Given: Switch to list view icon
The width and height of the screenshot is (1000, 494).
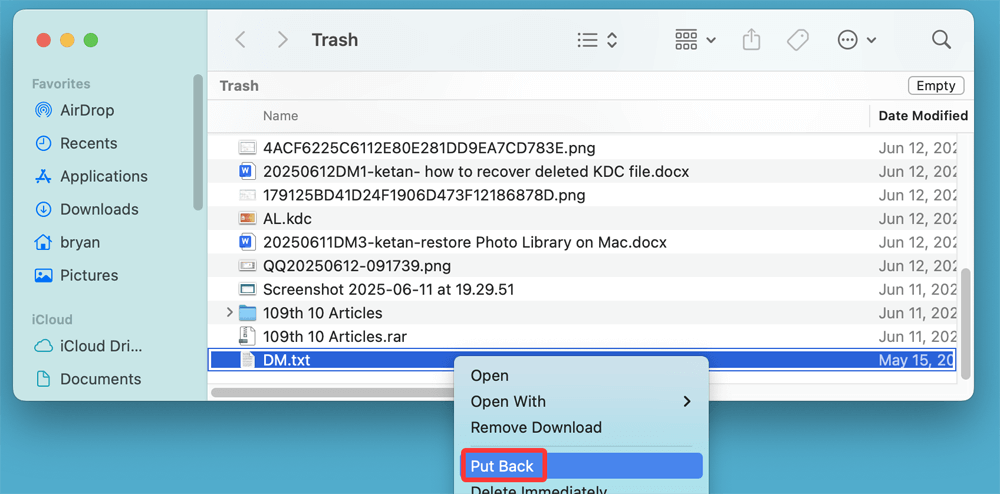Looking at the screenshot, I should coord(587,40).
